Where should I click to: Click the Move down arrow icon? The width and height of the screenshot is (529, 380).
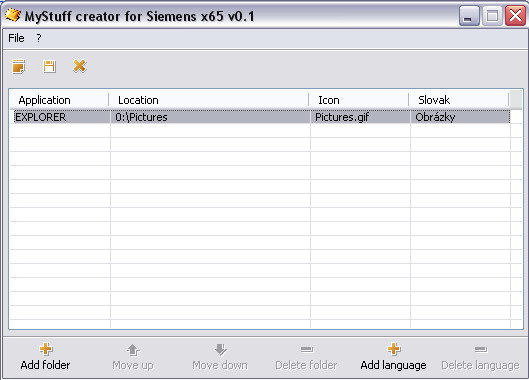pyautogui.click(x=220, y=350)
